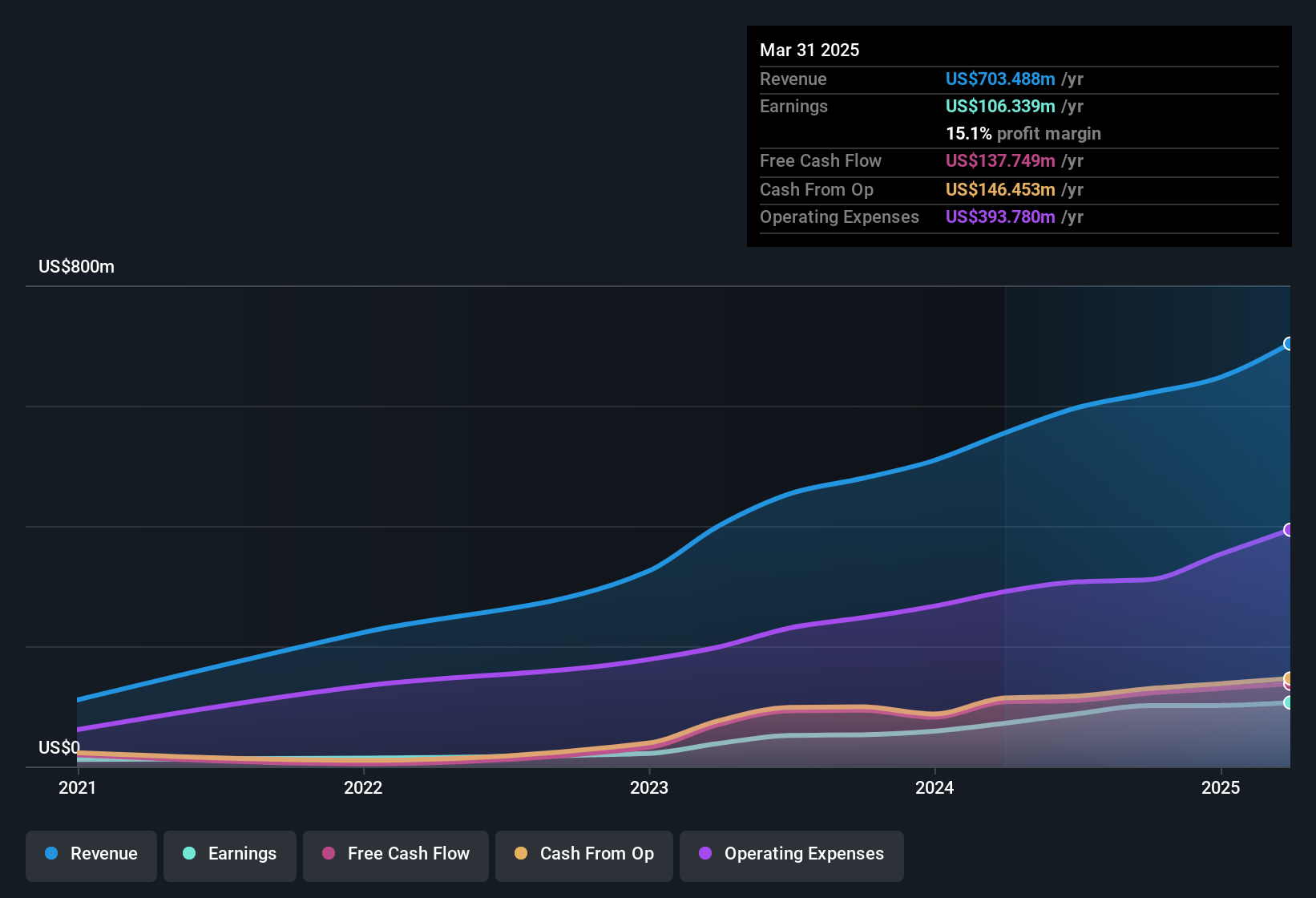Click the Revenue endpoint marker on chart

(1289, 343)
